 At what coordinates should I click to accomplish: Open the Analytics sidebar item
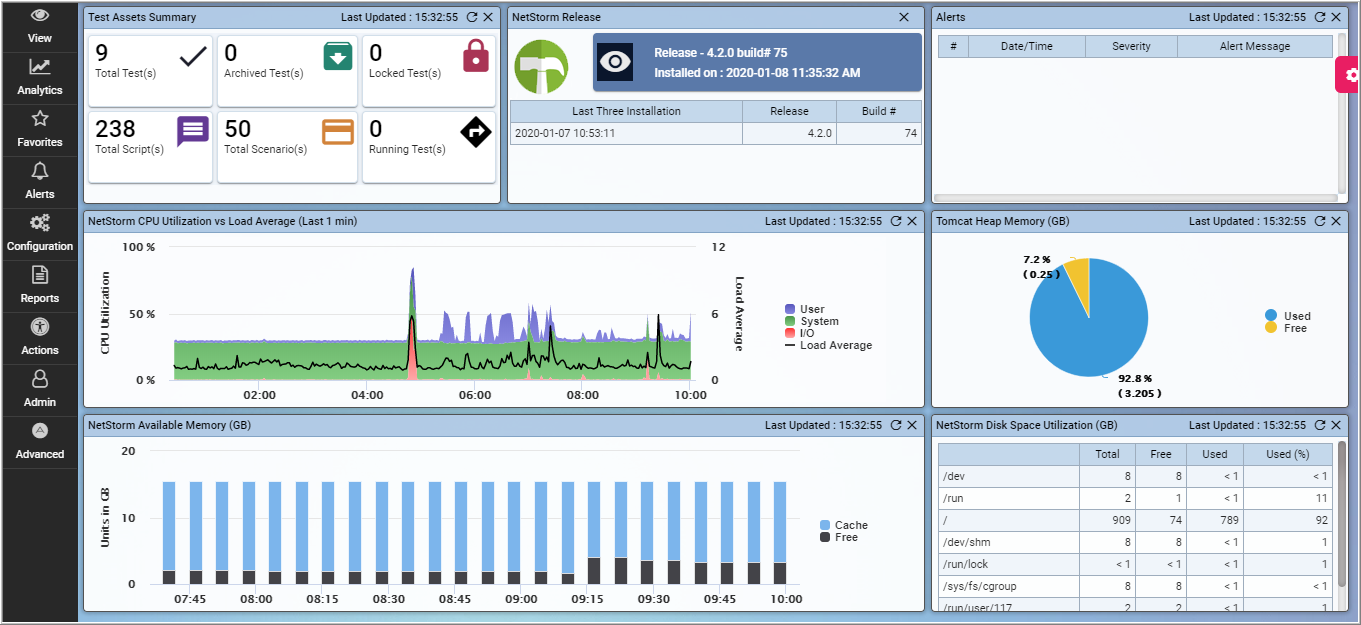click(x=39, y=79)
